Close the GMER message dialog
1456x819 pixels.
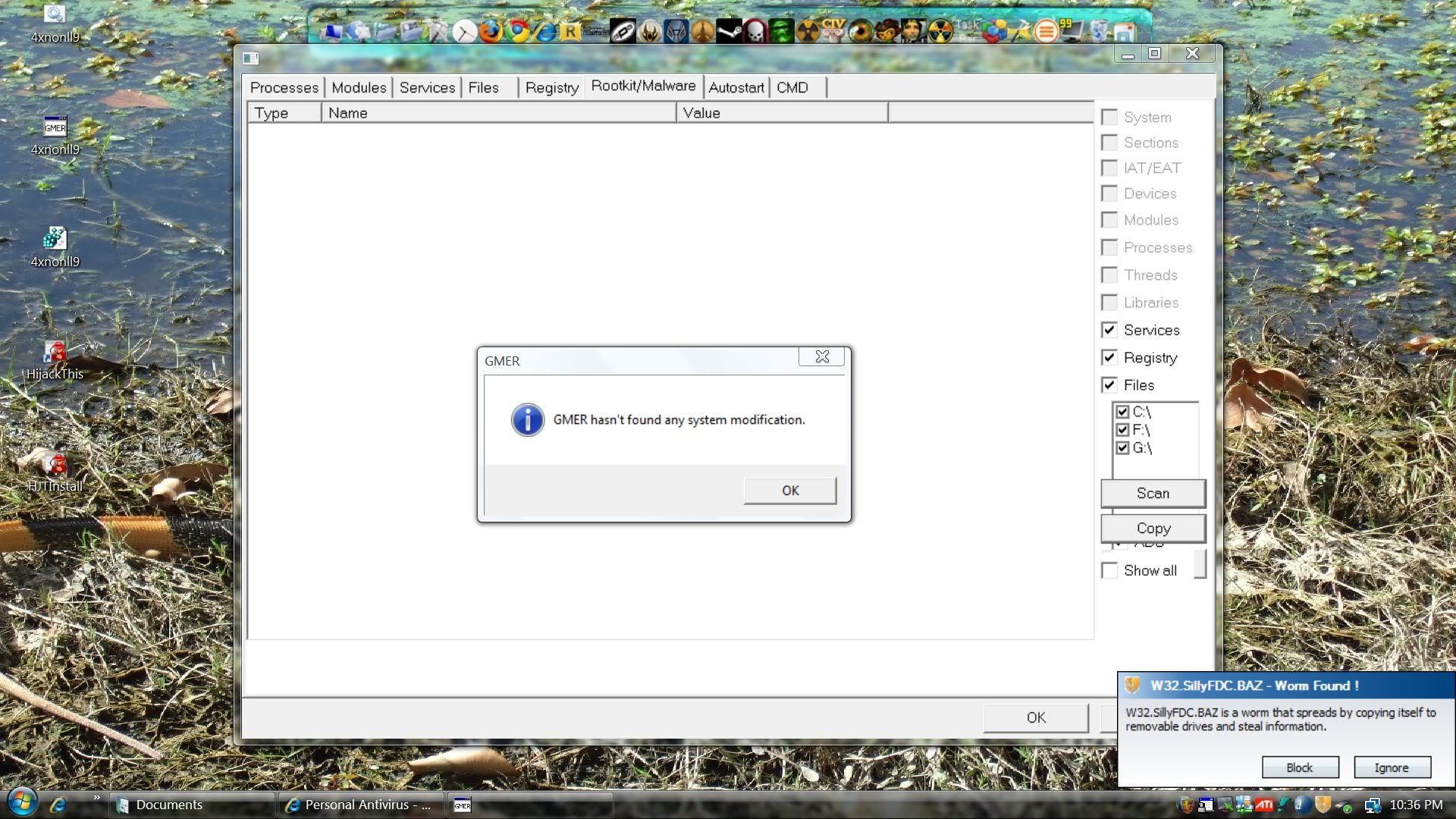(821, 356)
